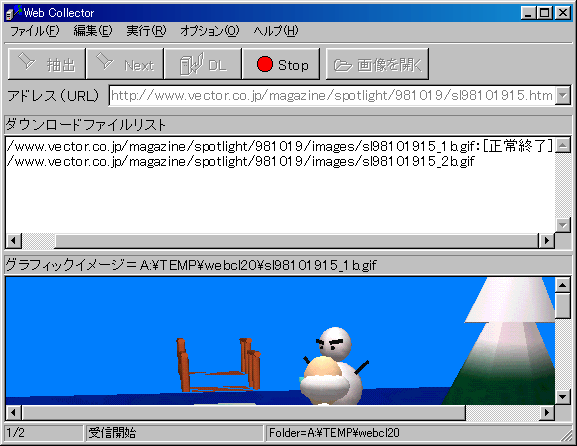Open the address URL dropdown arrow
This screenshot has height=446, width=577.
[x=563, y=96]
